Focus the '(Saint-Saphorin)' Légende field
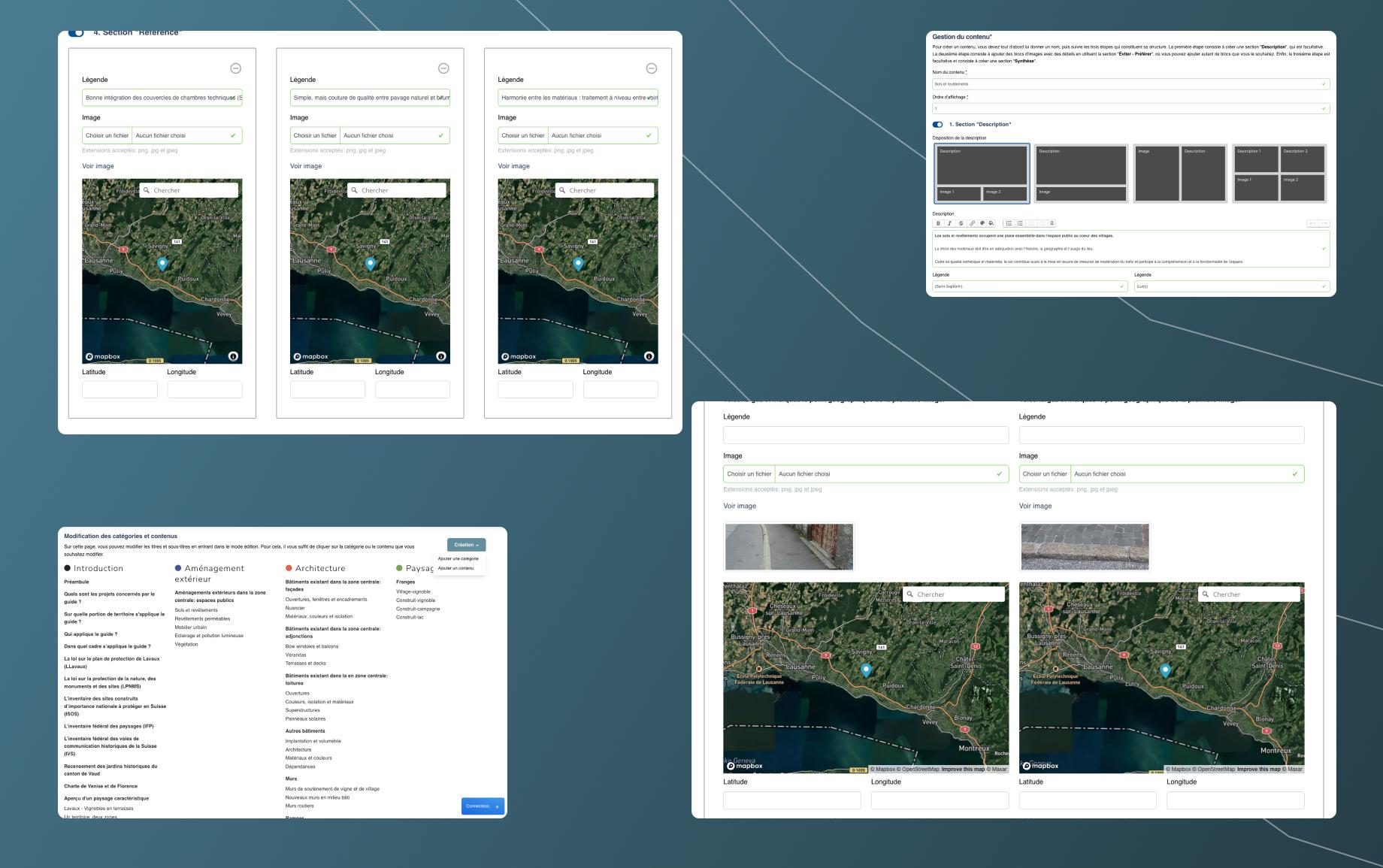The height and width of the screenshot is (868, 1383). (x=1030, y=286)
